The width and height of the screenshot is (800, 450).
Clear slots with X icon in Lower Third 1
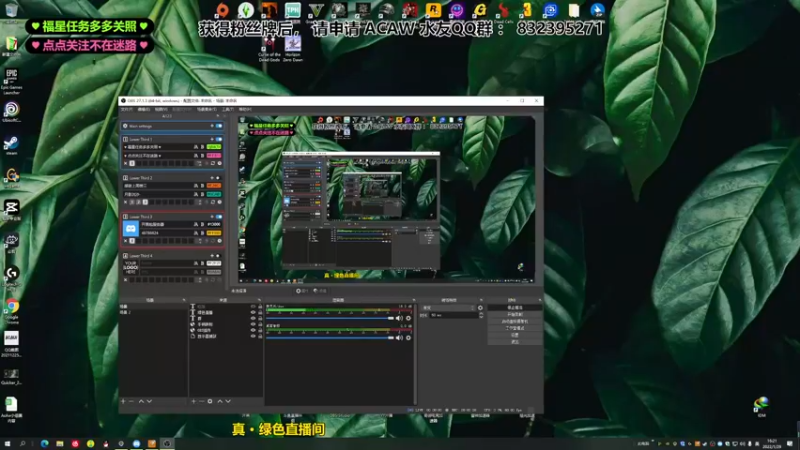click(126, 163)
